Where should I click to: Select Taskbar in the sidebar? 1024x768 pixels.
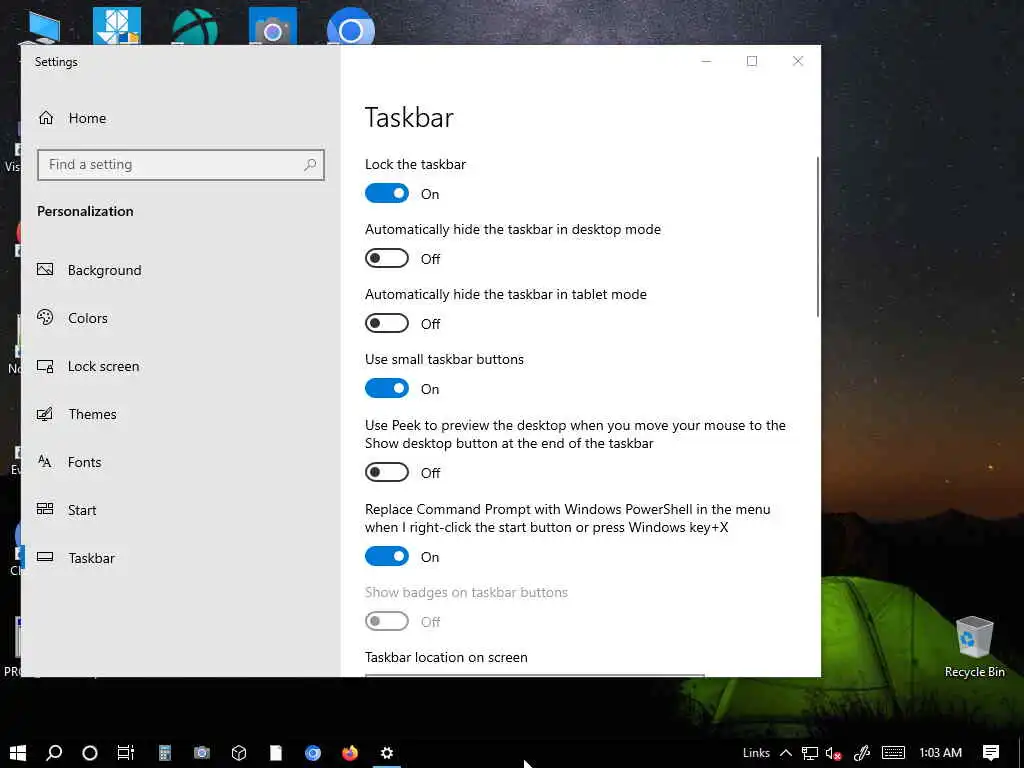point(76,558)
